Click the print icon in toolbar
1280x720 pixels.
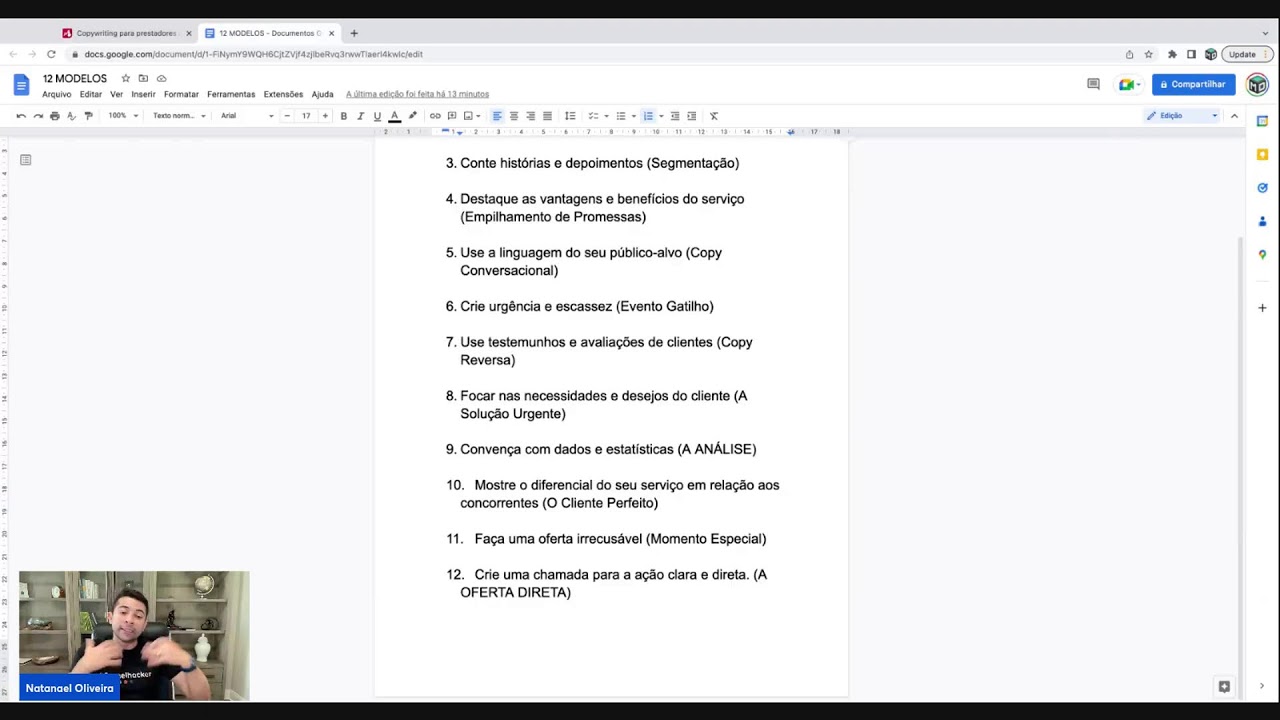click(x=54, y=116)
